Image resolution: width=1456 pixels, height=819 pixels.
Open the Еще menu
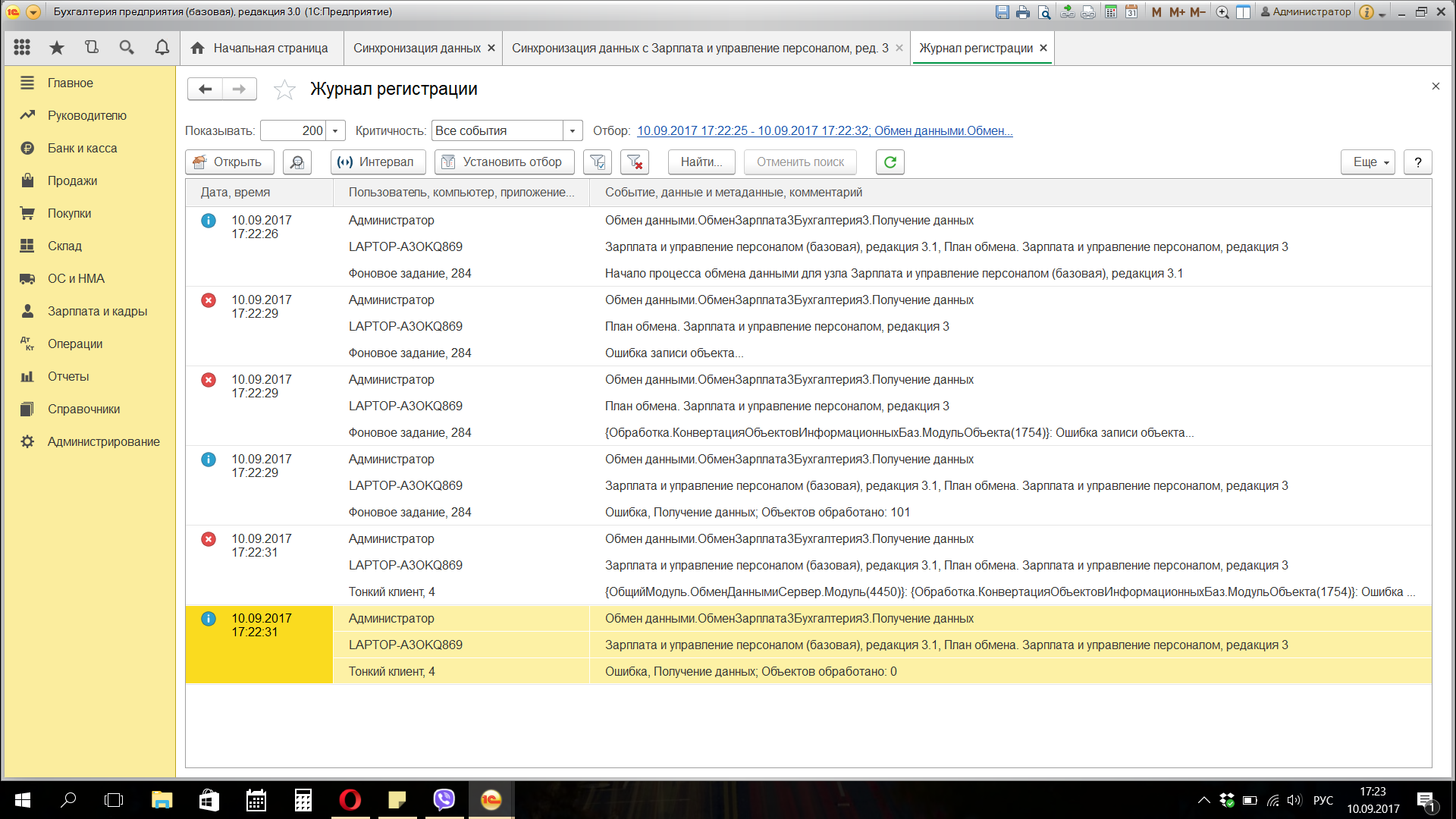click(1368, 162)
